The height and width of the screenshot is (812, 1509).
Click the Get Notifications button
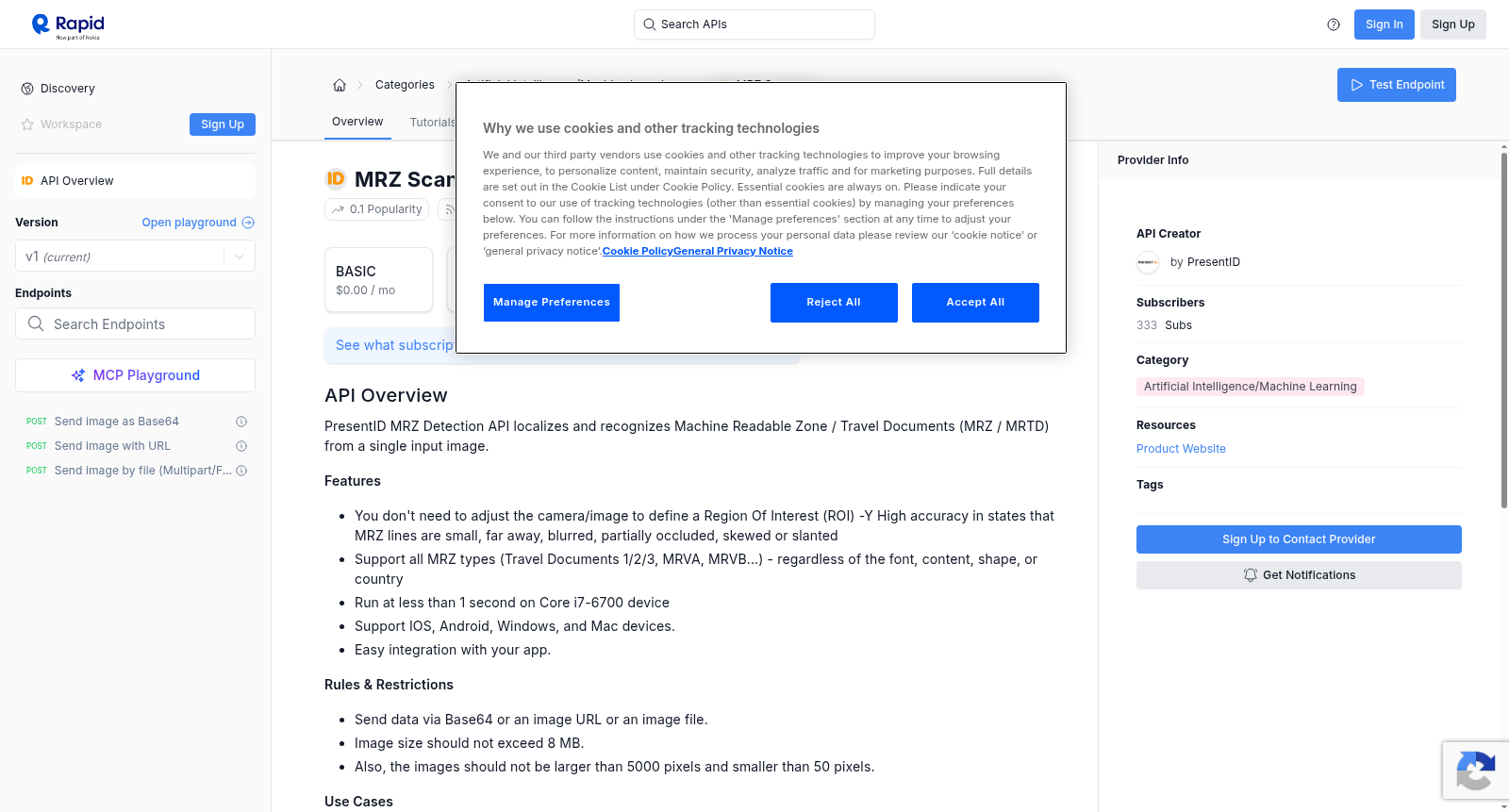click(x=1299, y=575)
